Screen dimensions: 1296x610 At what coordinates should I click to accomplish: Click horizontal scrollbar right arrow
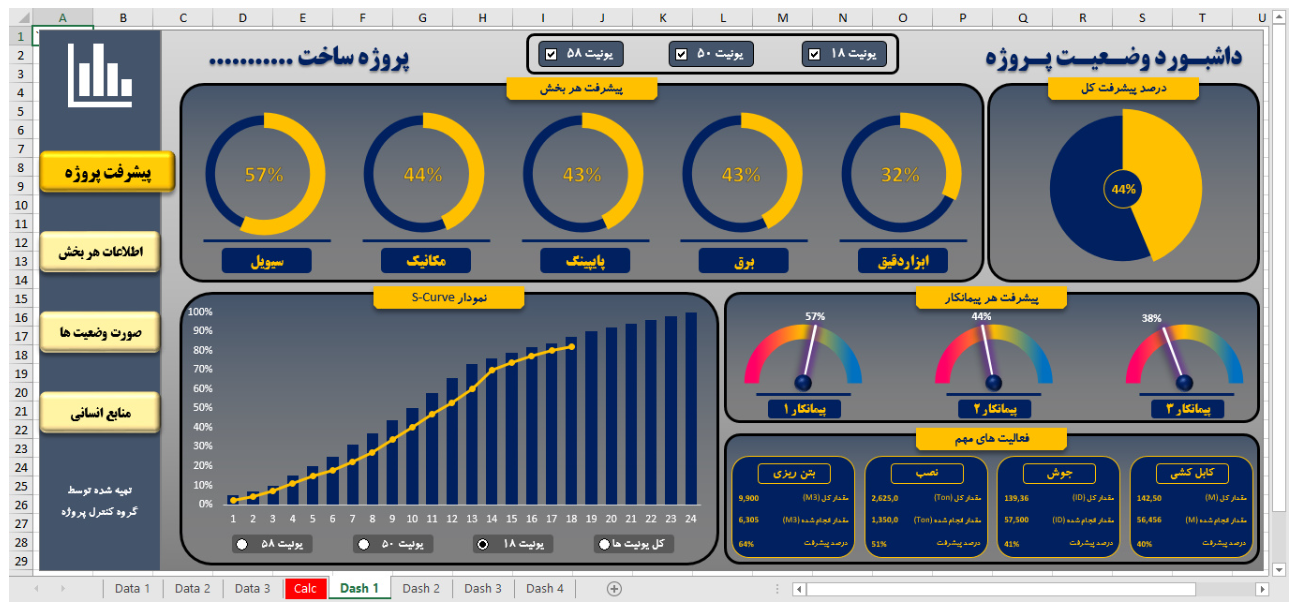coord(1262,589)
